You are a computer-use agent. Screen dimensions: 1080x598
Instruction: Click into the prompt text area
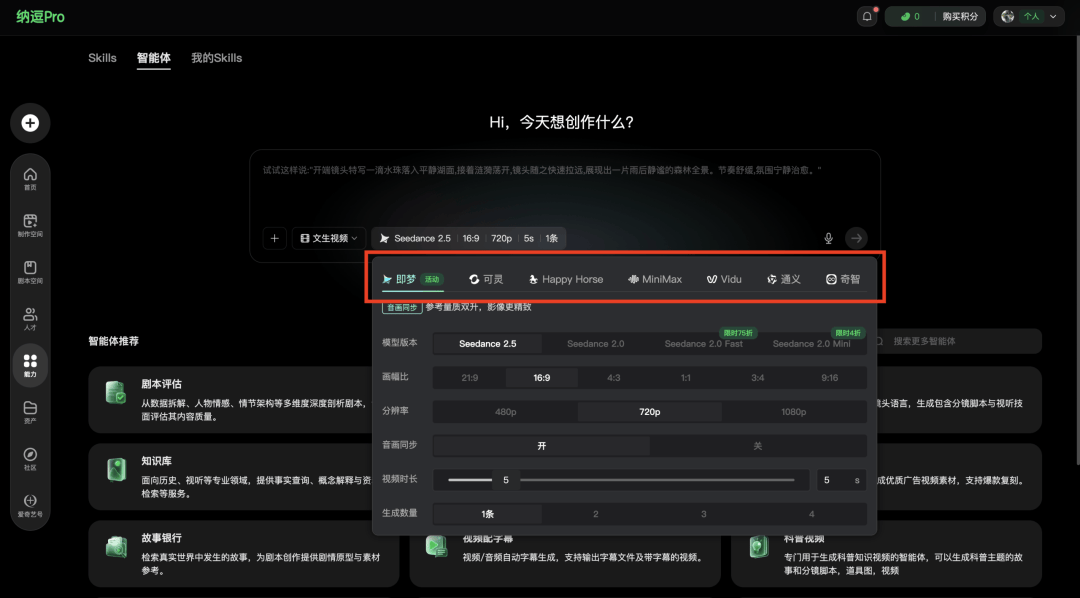click(x=565, y=187)
